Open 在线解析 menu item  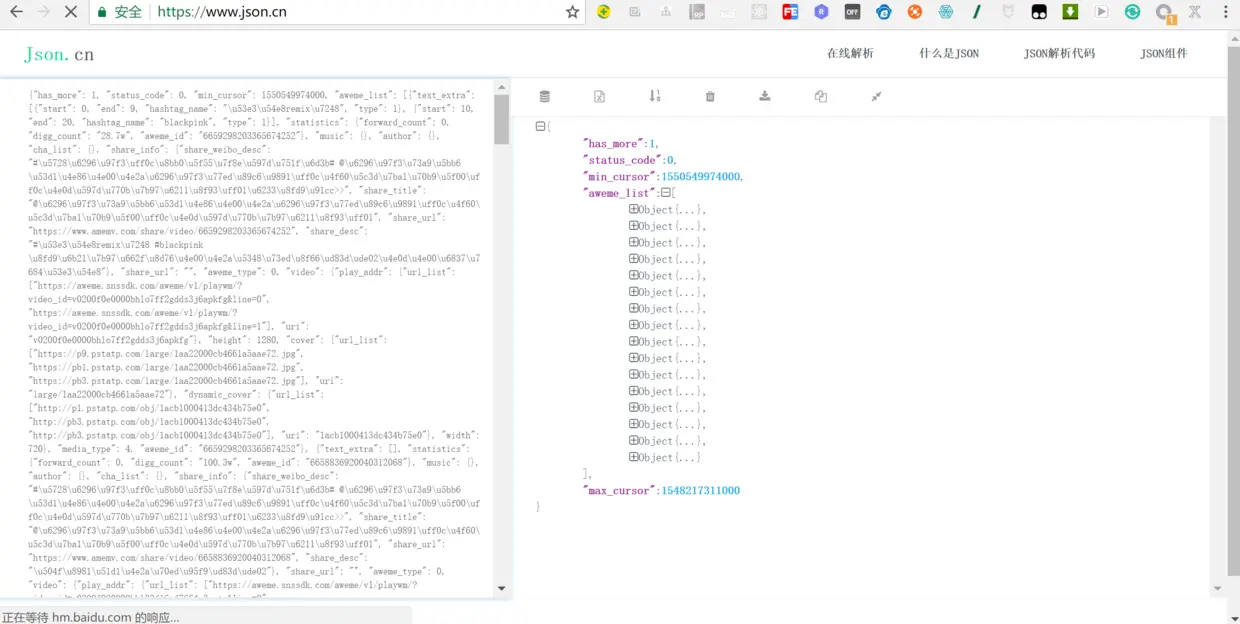(850, 53)
